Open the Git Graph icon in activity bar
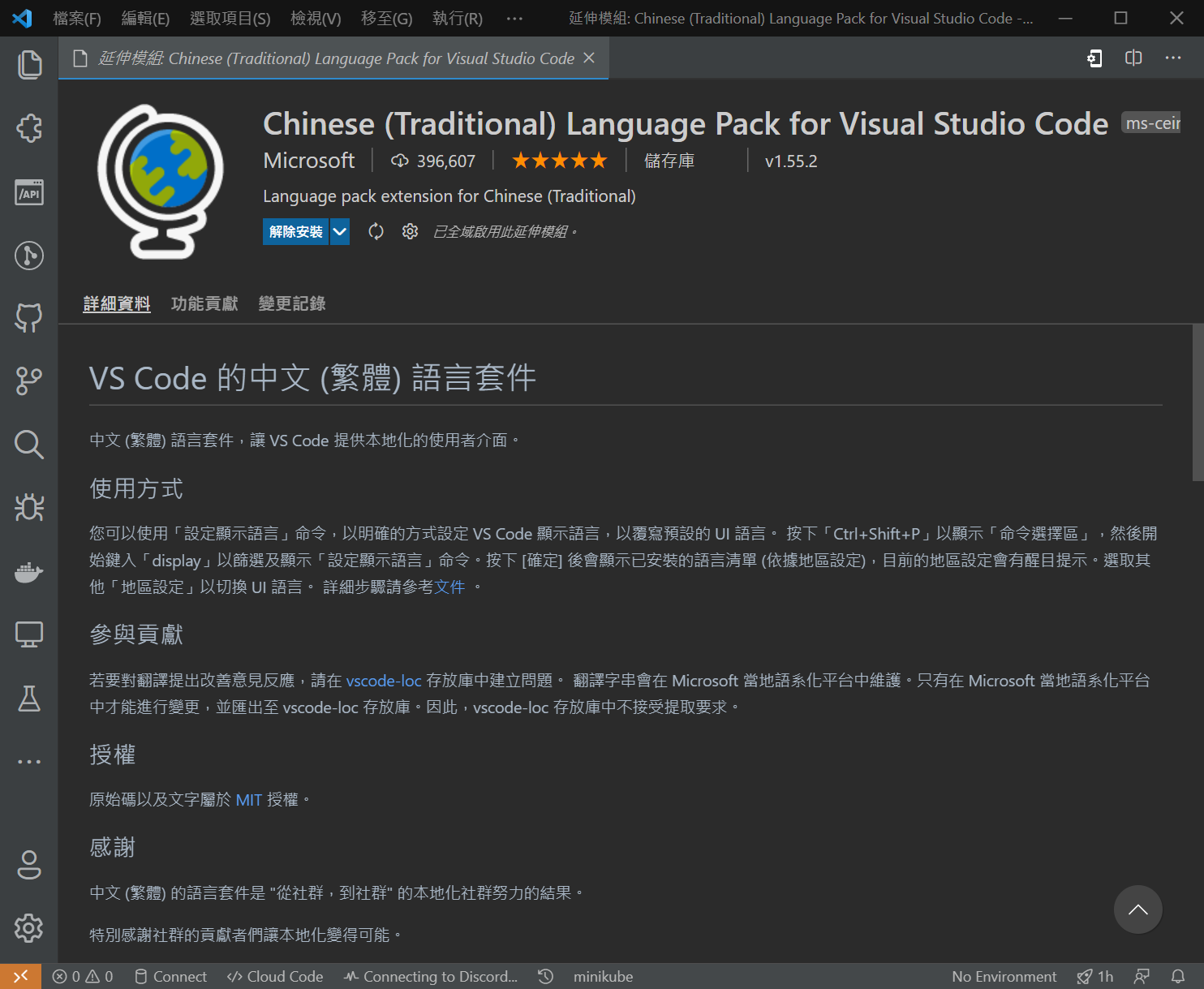1204x989 pixels. pos(29,256)
